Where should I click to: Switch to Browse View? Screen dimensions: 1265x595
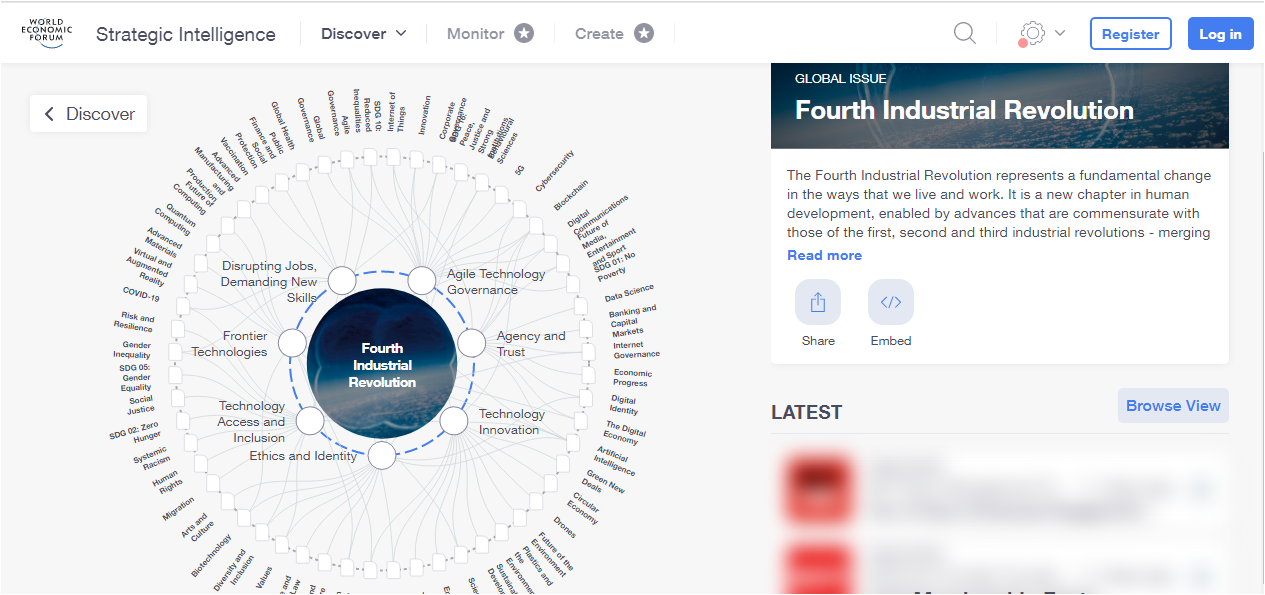click(x=1173, y=406)
